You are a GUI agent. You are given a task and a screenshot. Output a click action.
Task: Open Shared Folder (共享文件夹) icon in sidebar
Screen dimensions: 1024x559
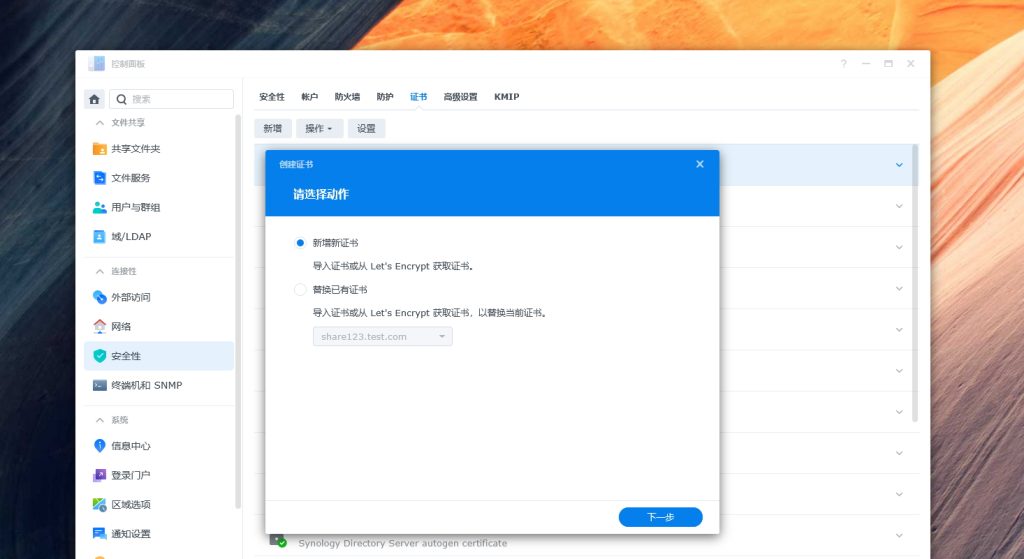coord(100,149)
